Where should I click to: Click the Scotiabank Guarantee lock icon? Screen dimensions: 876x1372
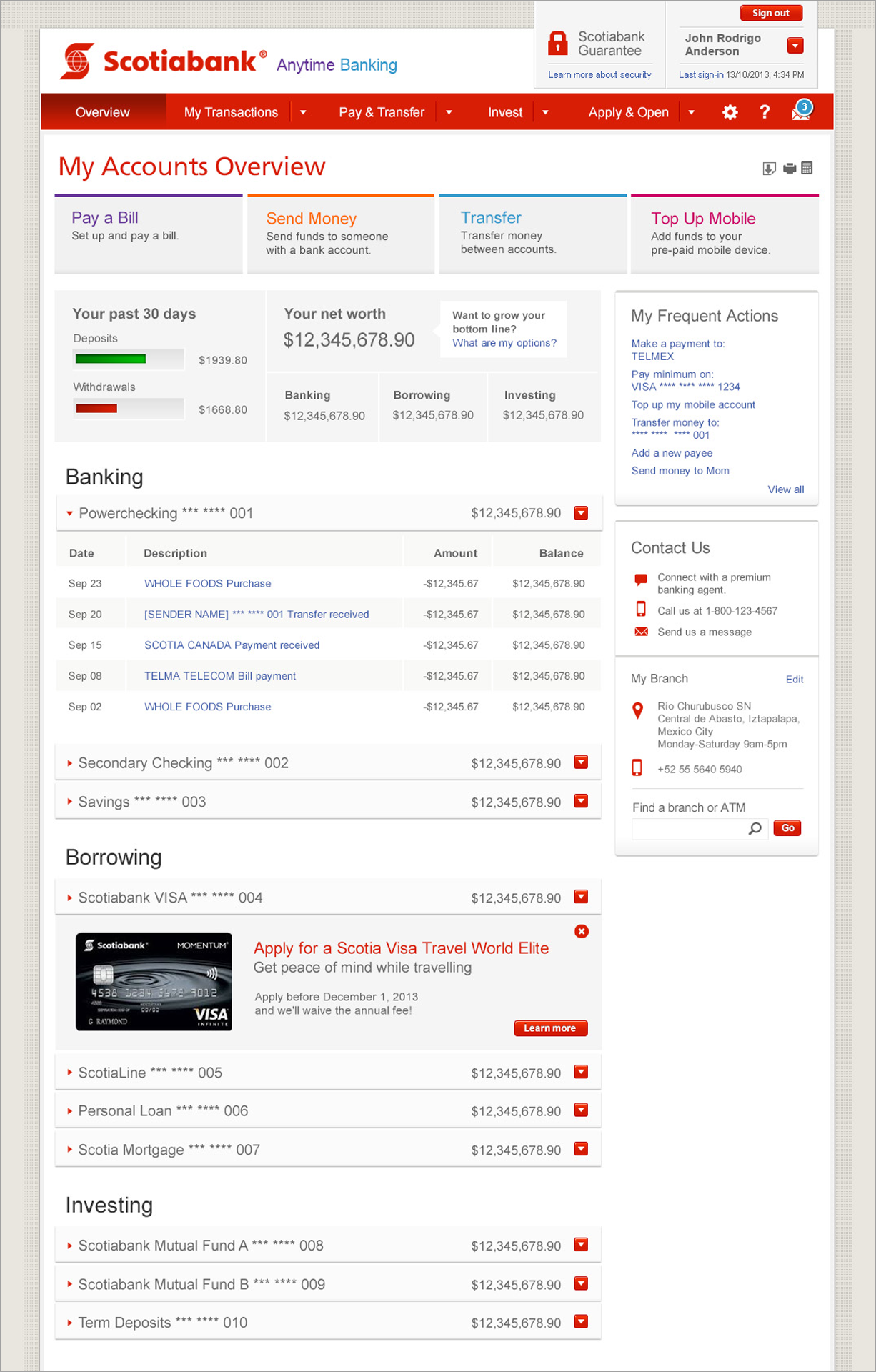tap(557, 44)
